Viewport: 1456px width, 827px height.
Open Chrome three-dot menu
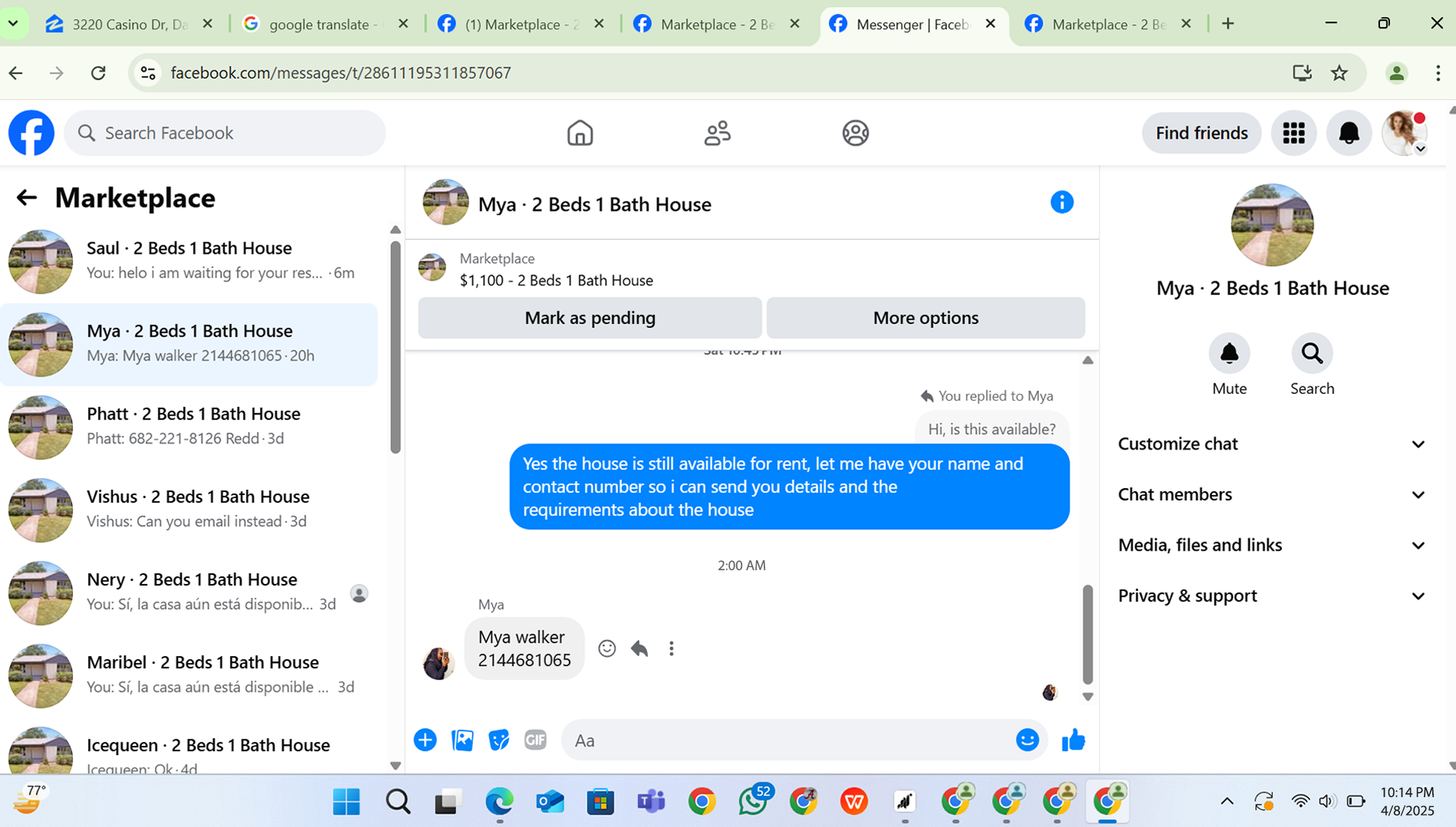point(1438,73)
